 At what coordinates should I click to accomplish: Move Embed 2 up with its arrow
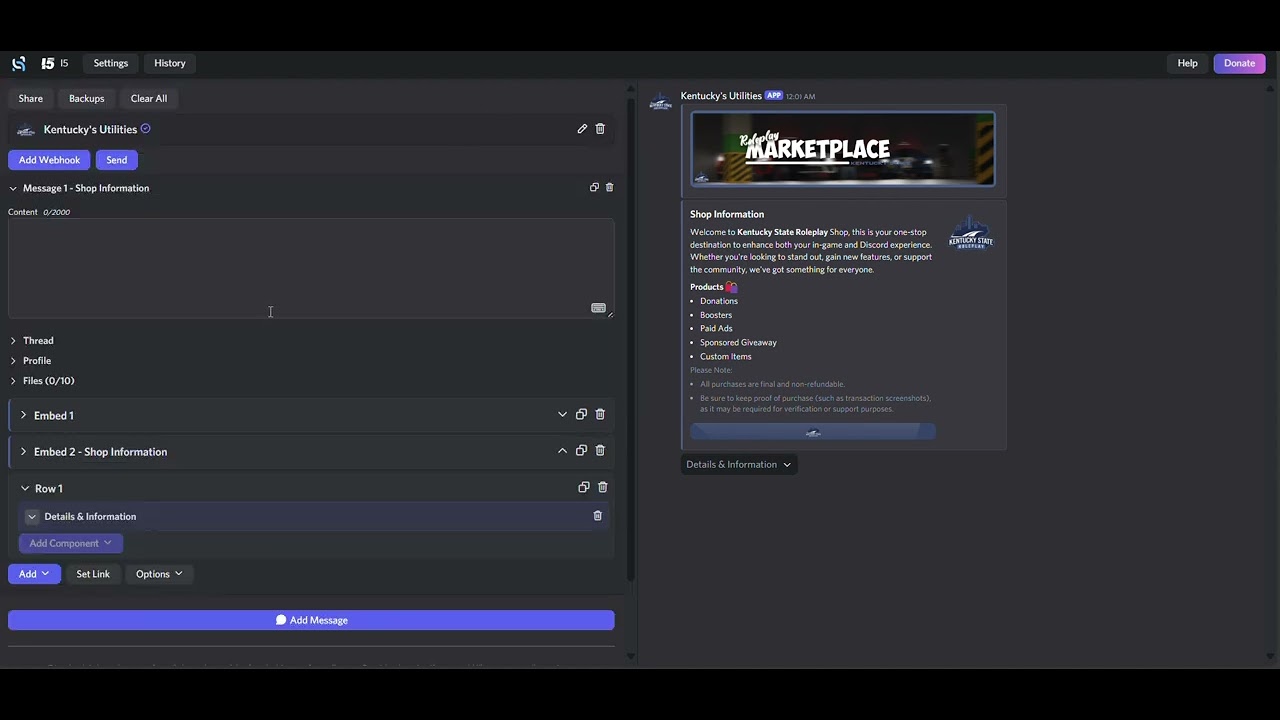click(562, 451)
